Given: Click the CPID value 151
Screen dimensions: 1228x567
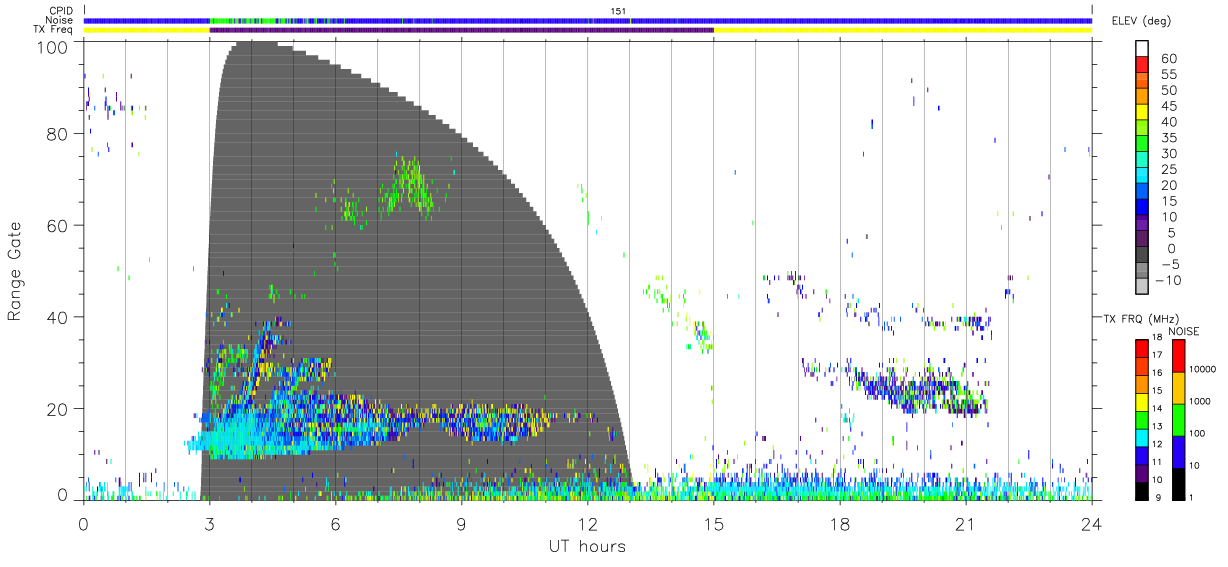Looking at the screenshot, I should (x=617, y=11).
